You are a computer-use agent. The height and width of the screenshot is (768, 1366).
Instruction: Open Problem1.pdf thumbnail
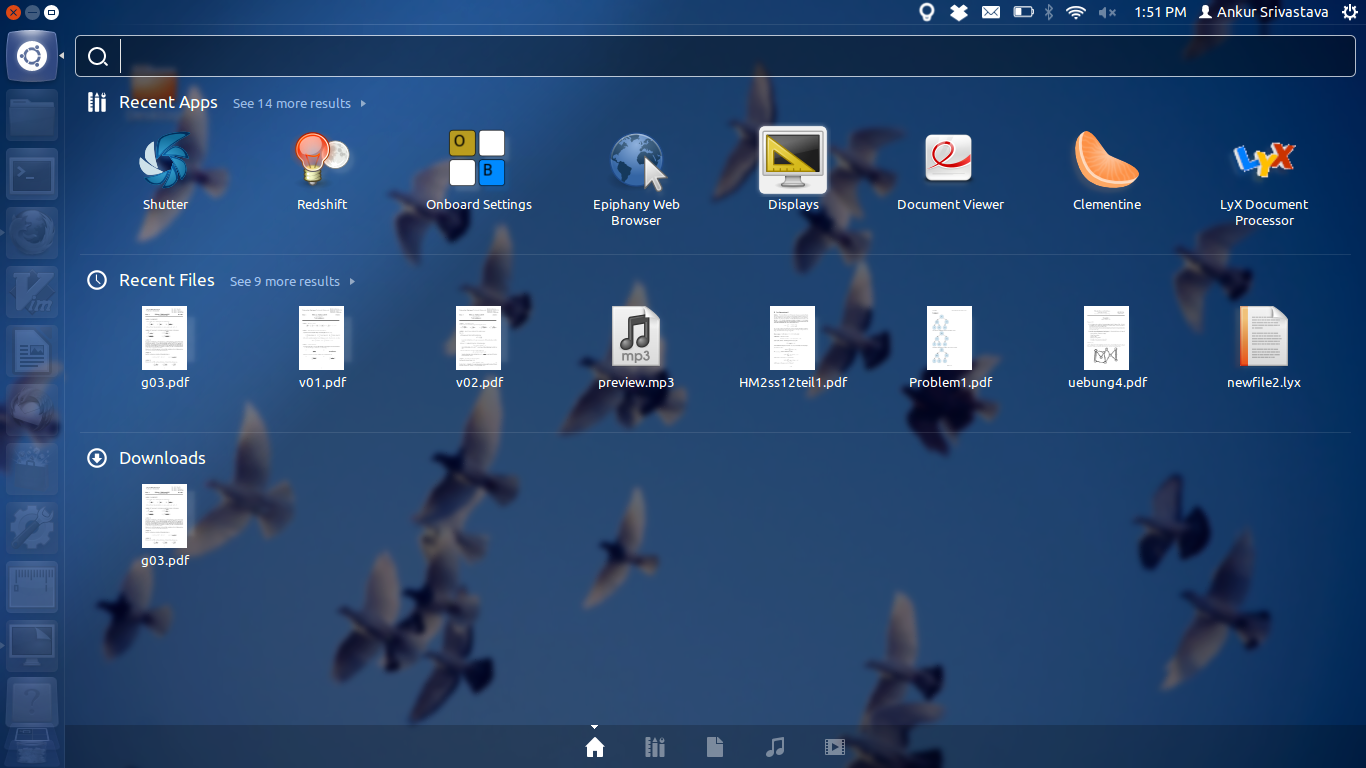point(950,338)
